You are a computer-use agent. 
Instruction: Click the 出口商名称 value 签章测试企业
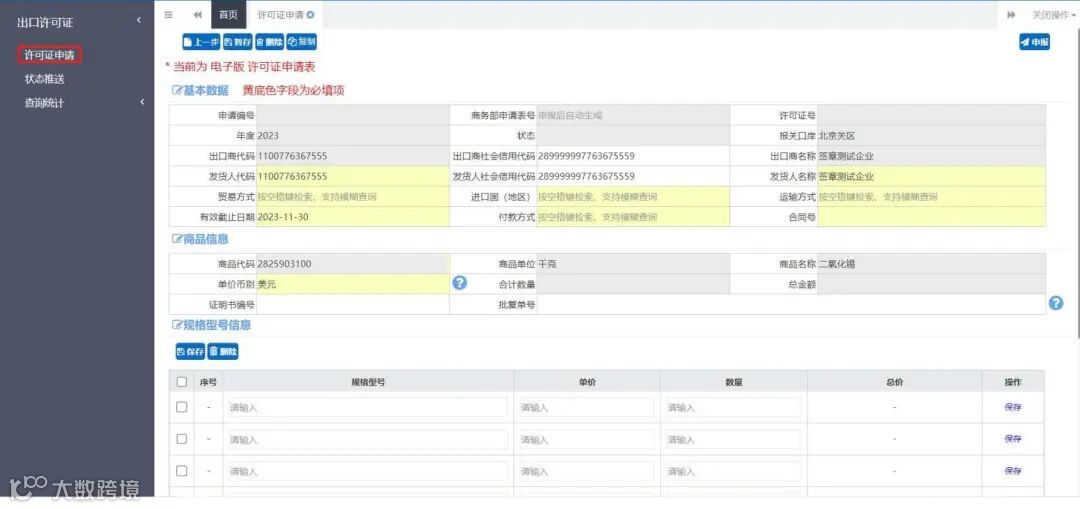click(x=846, y=156)
